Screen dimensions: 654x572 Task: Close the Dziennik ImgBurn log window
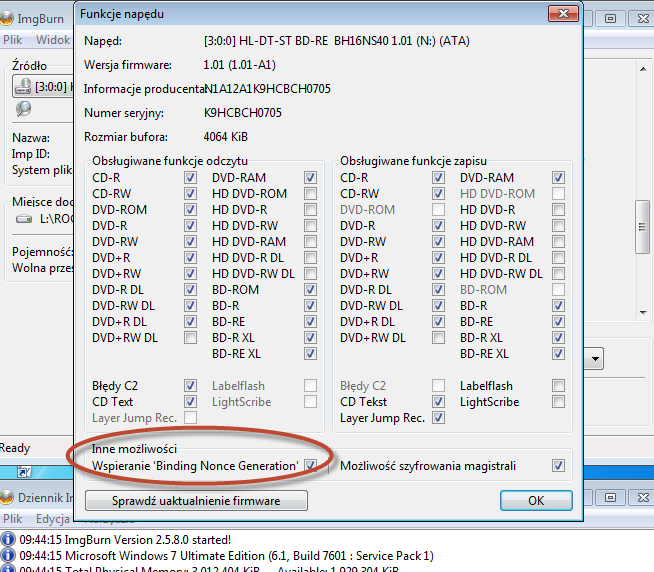point(643,497)
